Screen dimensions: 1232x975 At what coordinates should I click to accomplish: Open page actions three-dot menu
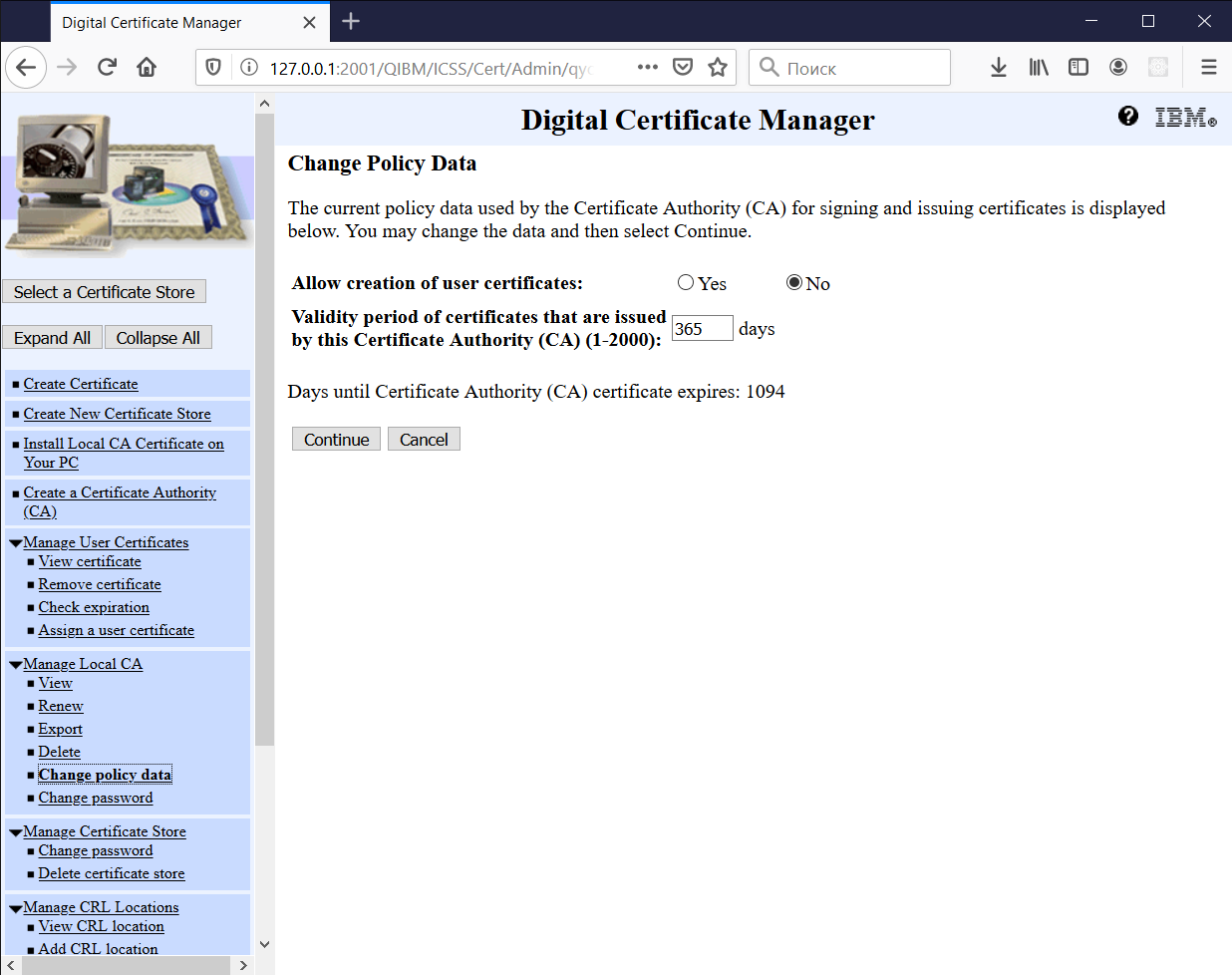tap(648, 68)
